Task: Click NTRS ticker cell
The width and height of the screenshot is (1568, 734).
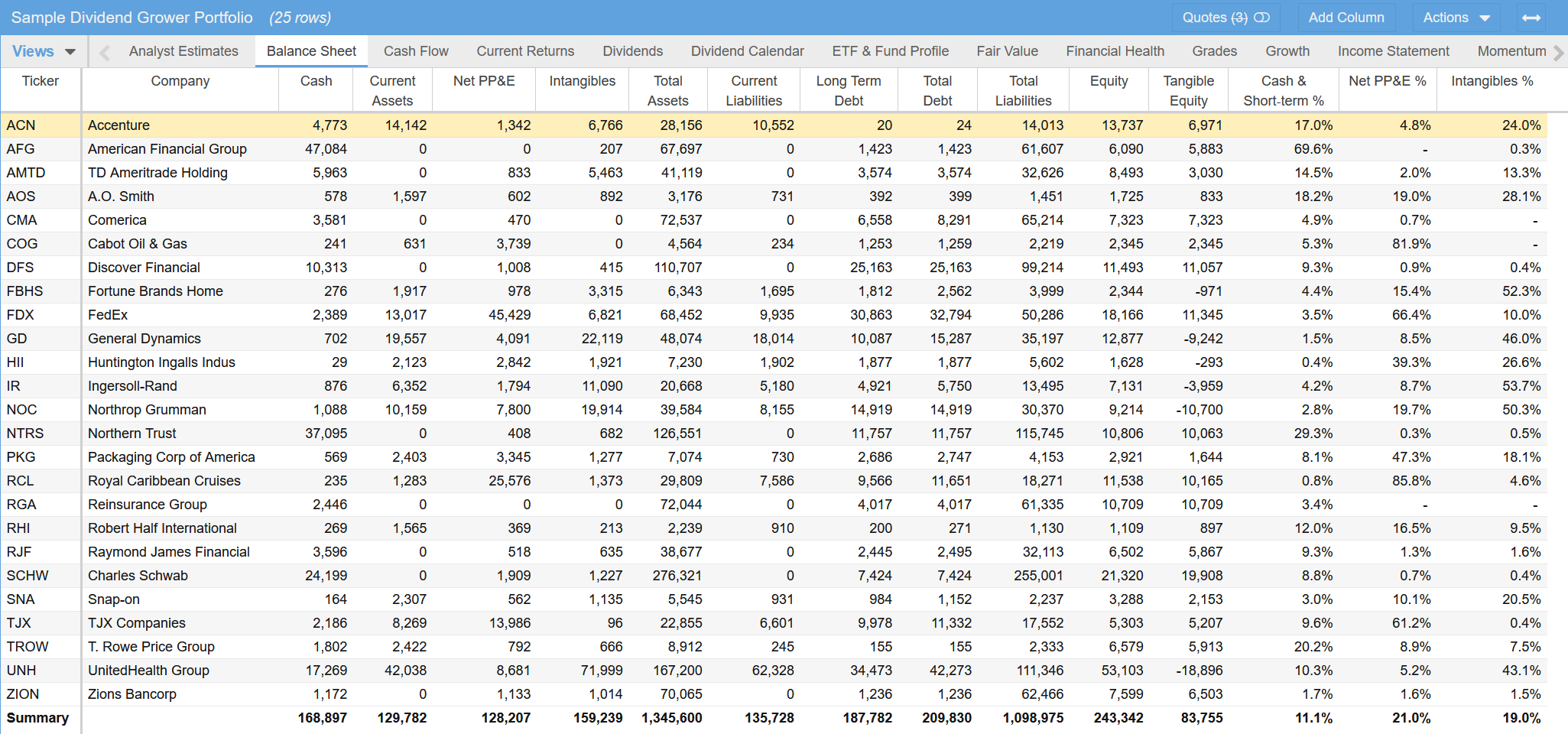Action: point(41,434)
